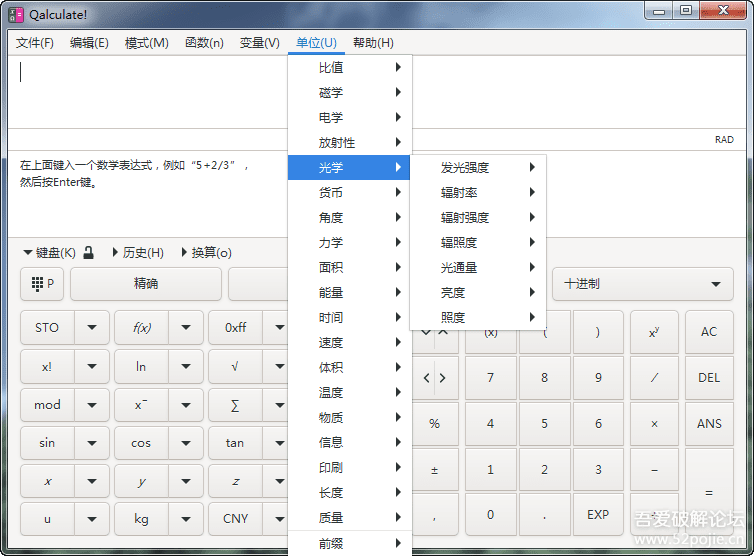
Task: Open the 编辑(E) menu
Action: (89, 43)
